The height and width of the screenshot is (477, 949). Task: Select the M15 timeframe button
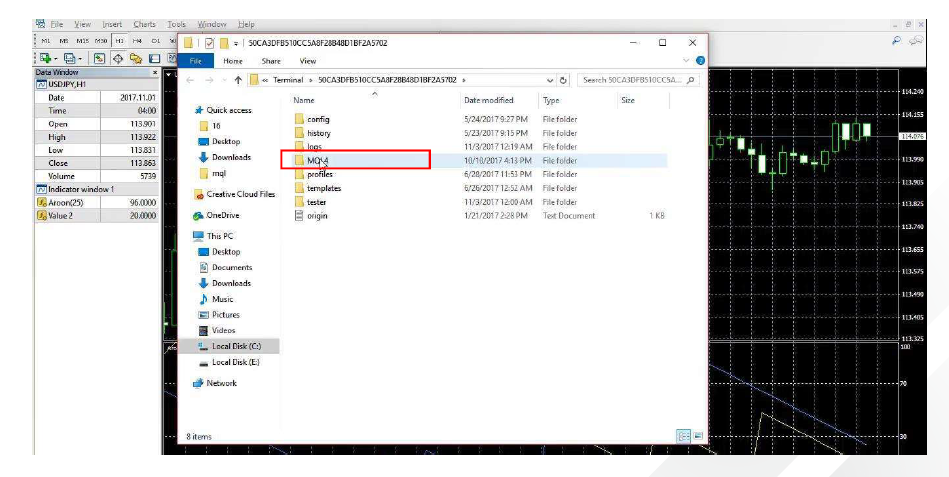[x=82, y=41]
